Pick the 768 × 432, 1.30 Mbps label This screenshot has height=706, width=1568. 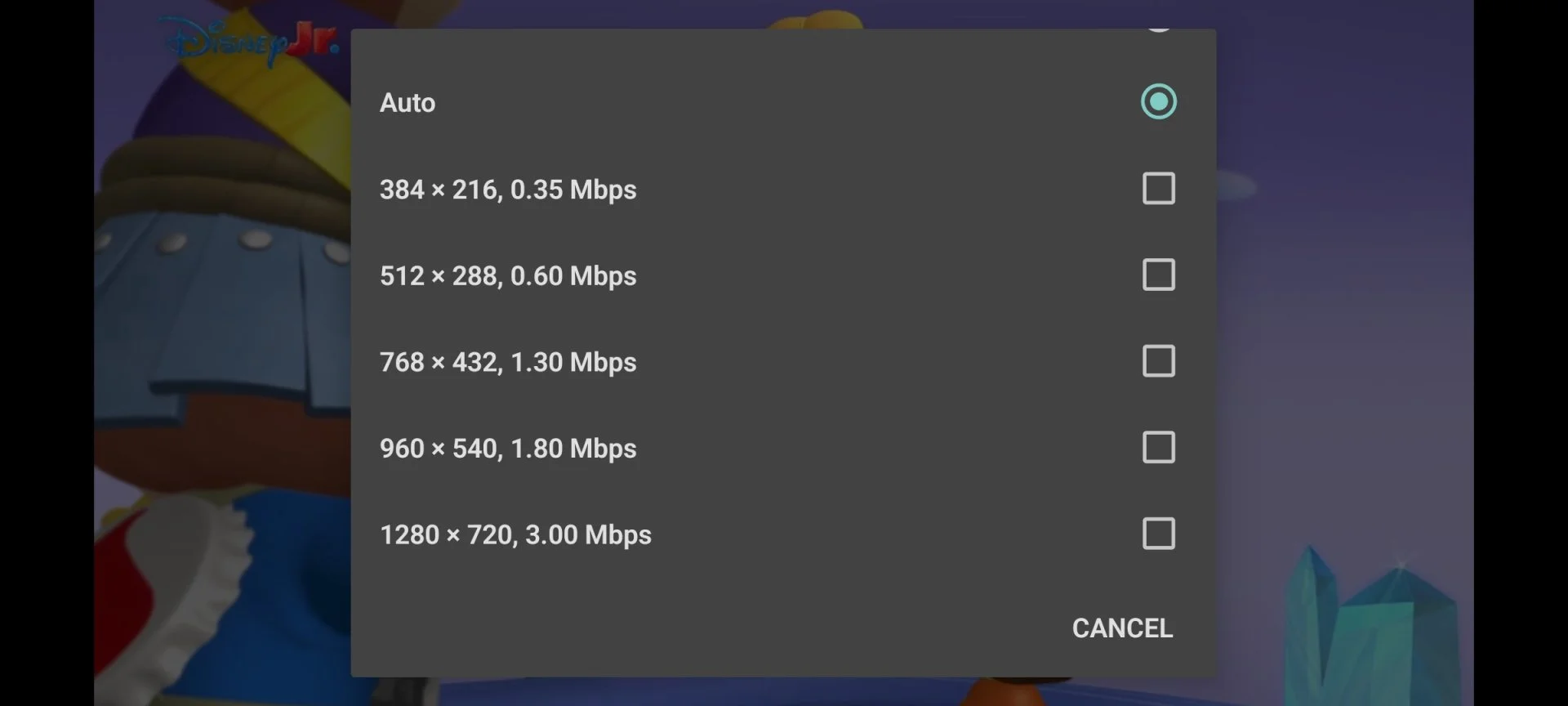pos(508,362)
